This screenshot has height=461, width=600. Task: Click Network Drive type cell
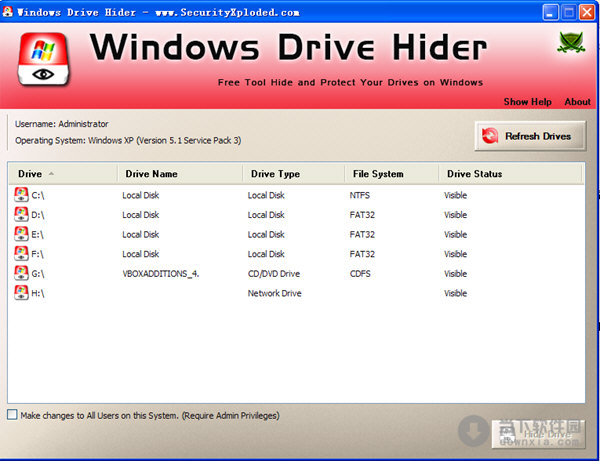pyautogui.click(x=274, y=293)
